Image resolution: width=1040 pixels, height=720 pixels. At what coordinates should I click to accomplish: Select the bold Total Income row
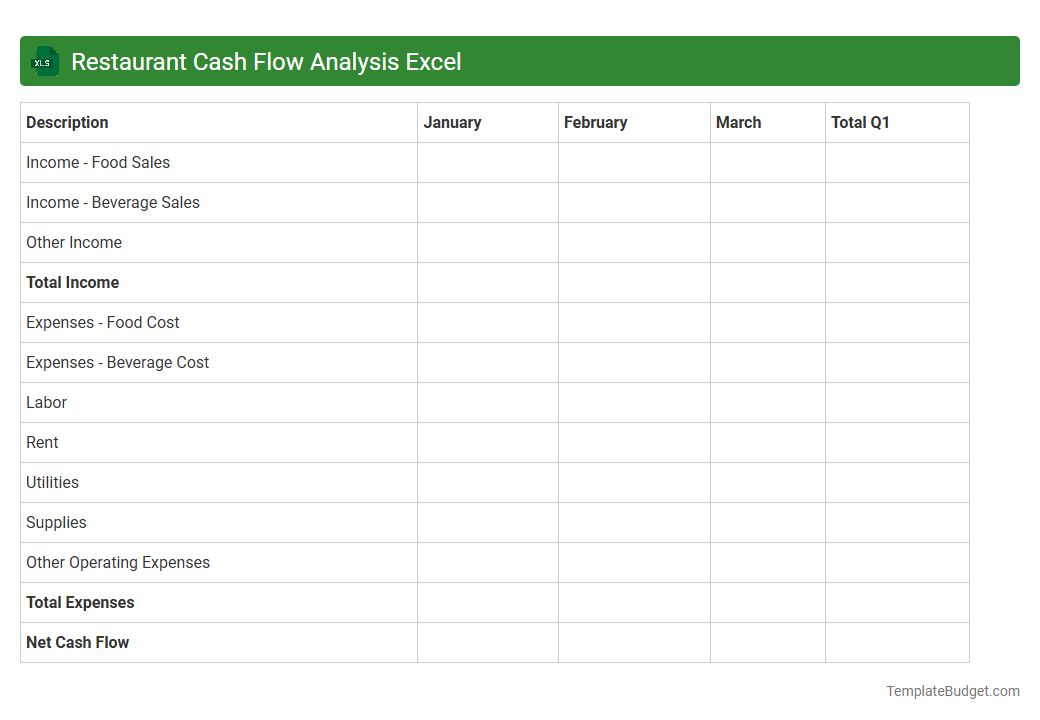[x=72, y=282]
